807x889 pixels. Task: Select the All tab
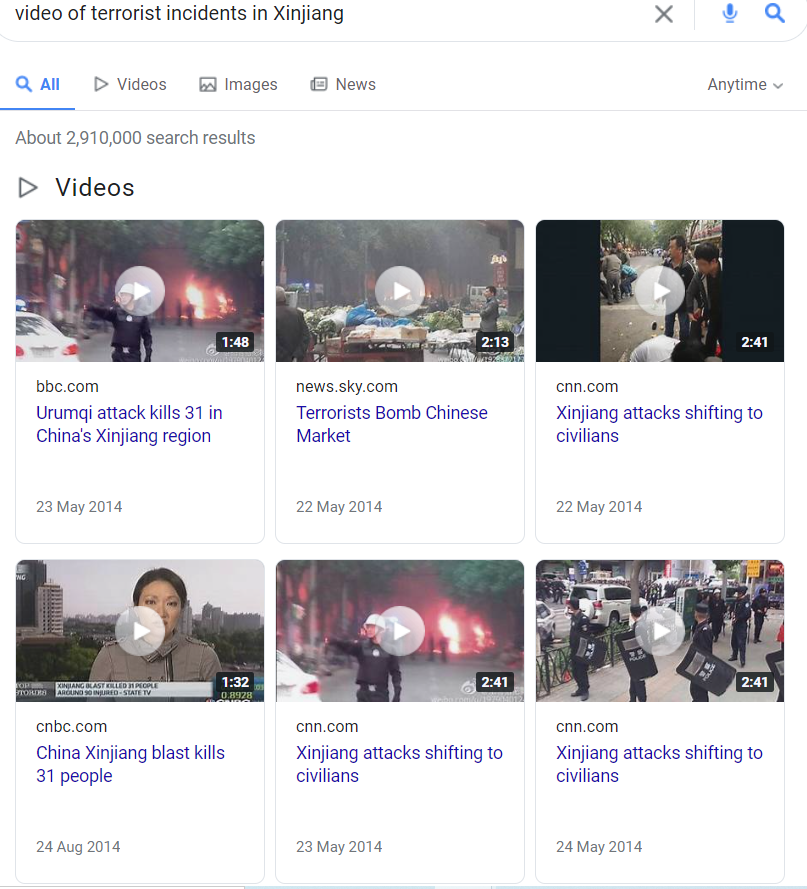click(38, 84)
